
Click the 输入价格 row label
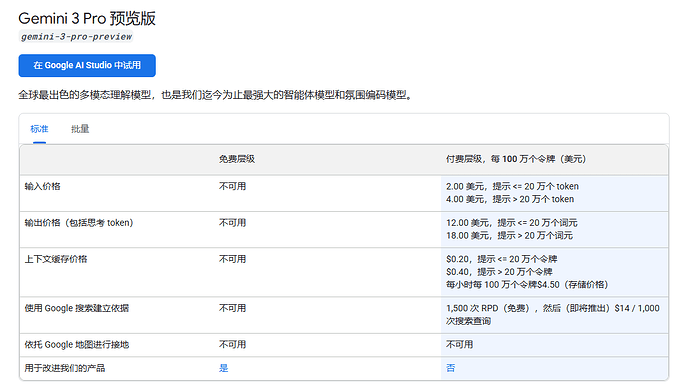(x=43, y=186)
